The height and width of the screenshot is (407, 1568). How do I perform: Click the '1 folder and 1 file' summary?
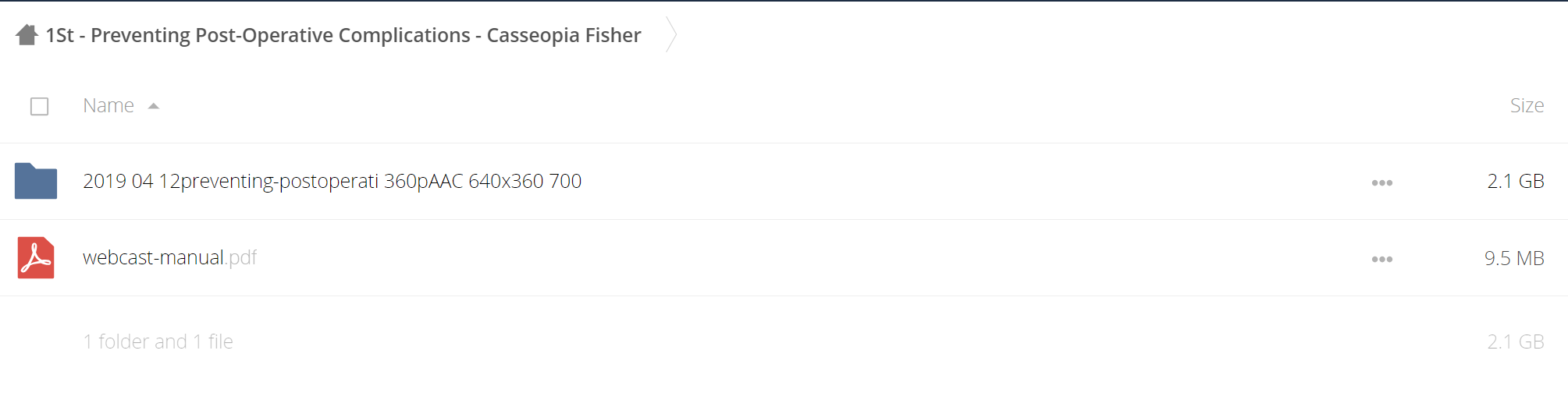pos(158,342)
